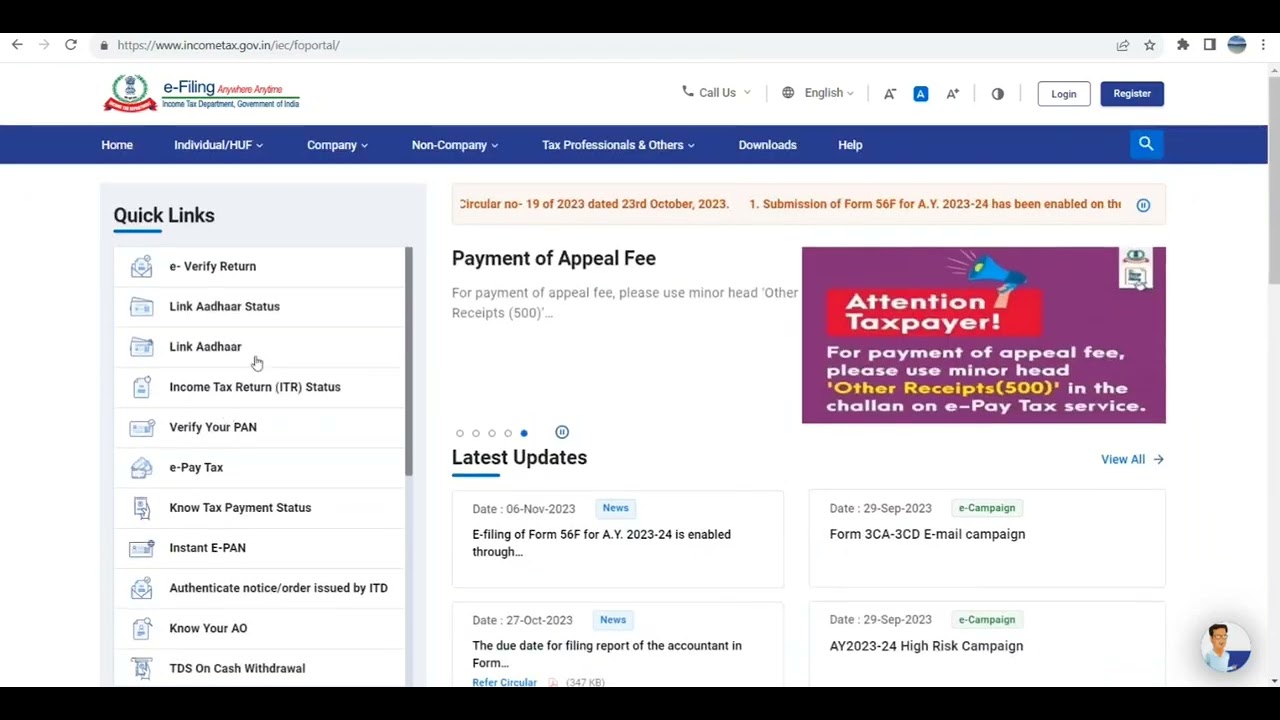Reload the page with the refresh icon
The width and height of the screenshot is (1280, 720).
tap(71, 45)
